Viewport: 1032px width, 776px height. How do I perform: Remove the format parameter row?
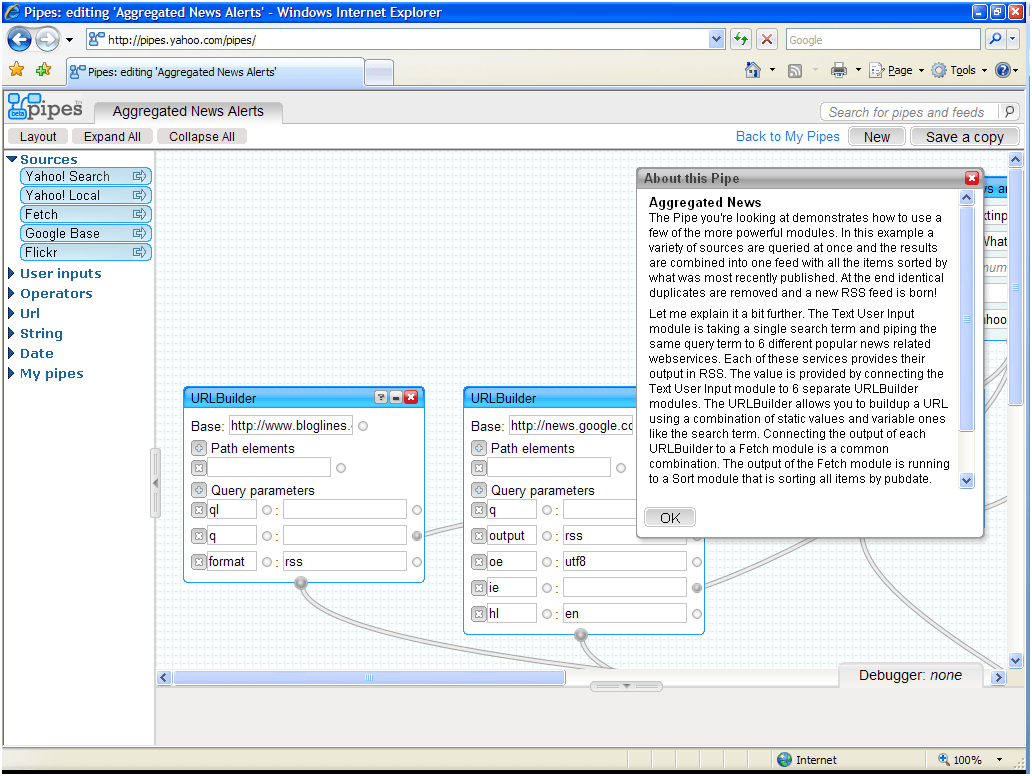[199, 562]
